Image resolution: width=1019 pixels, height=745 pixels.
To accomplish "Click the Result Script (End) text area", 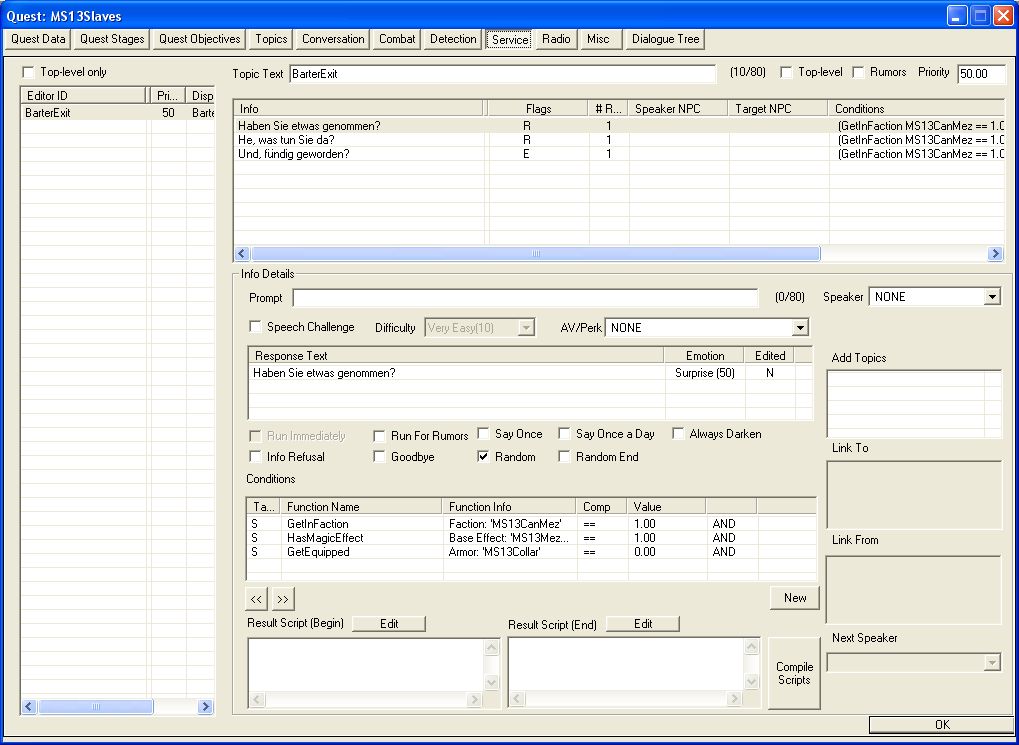I will 626,666.
